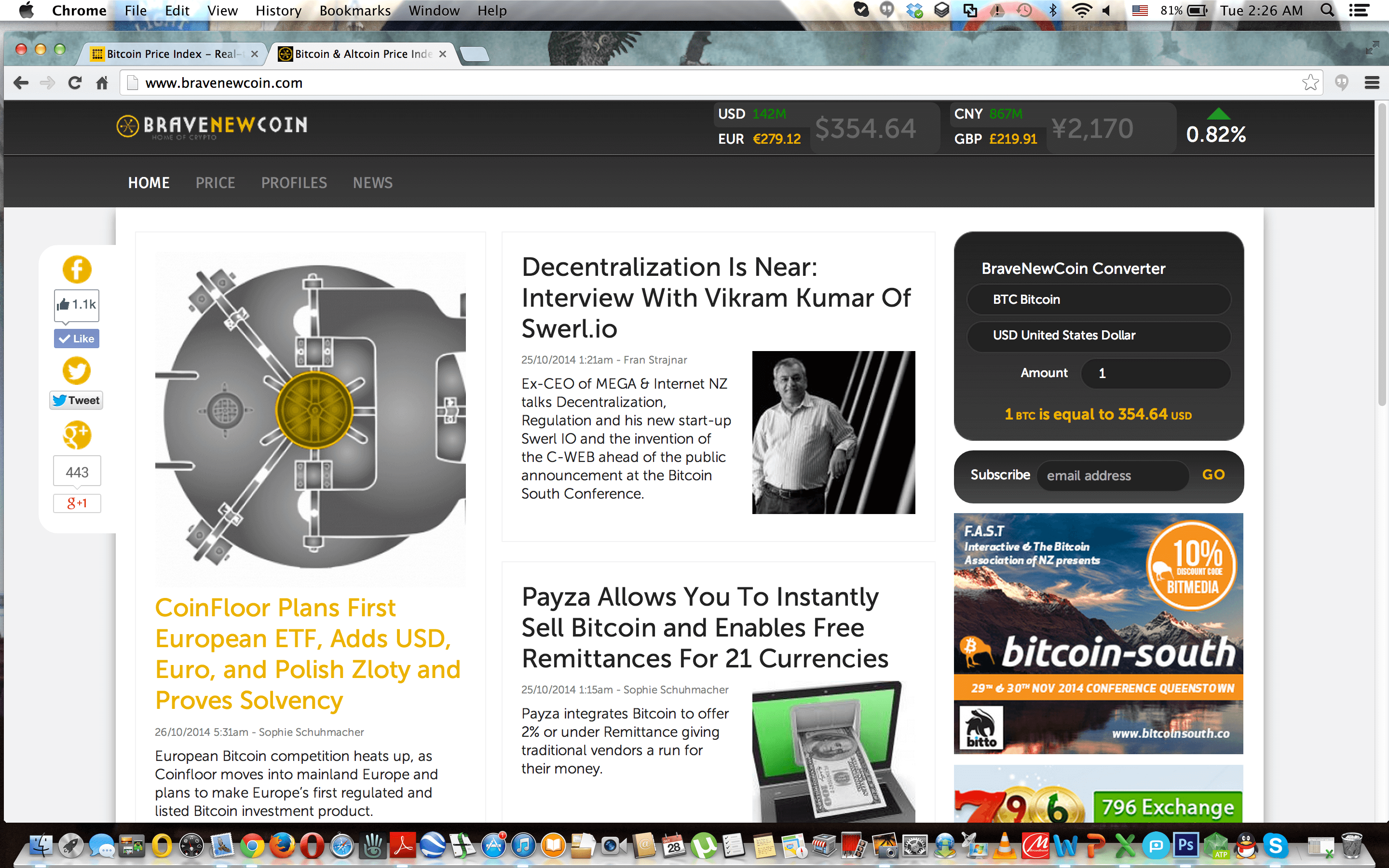
Task: Click the browser forward arrow
Action: (x=47, y=82)
